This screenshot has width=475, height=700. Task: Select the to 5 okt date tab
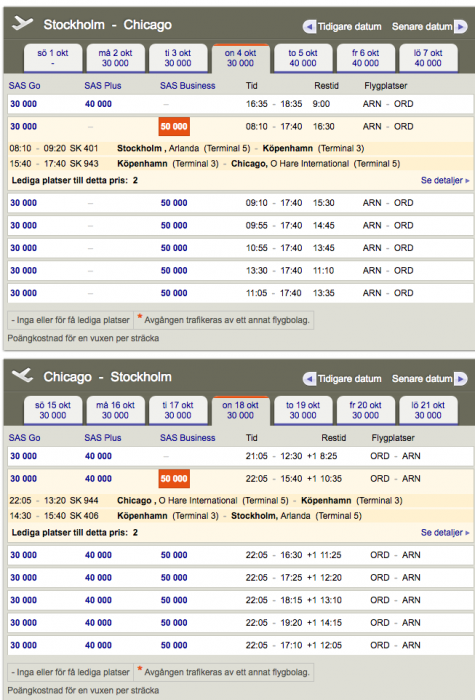(x=303, y=58)
